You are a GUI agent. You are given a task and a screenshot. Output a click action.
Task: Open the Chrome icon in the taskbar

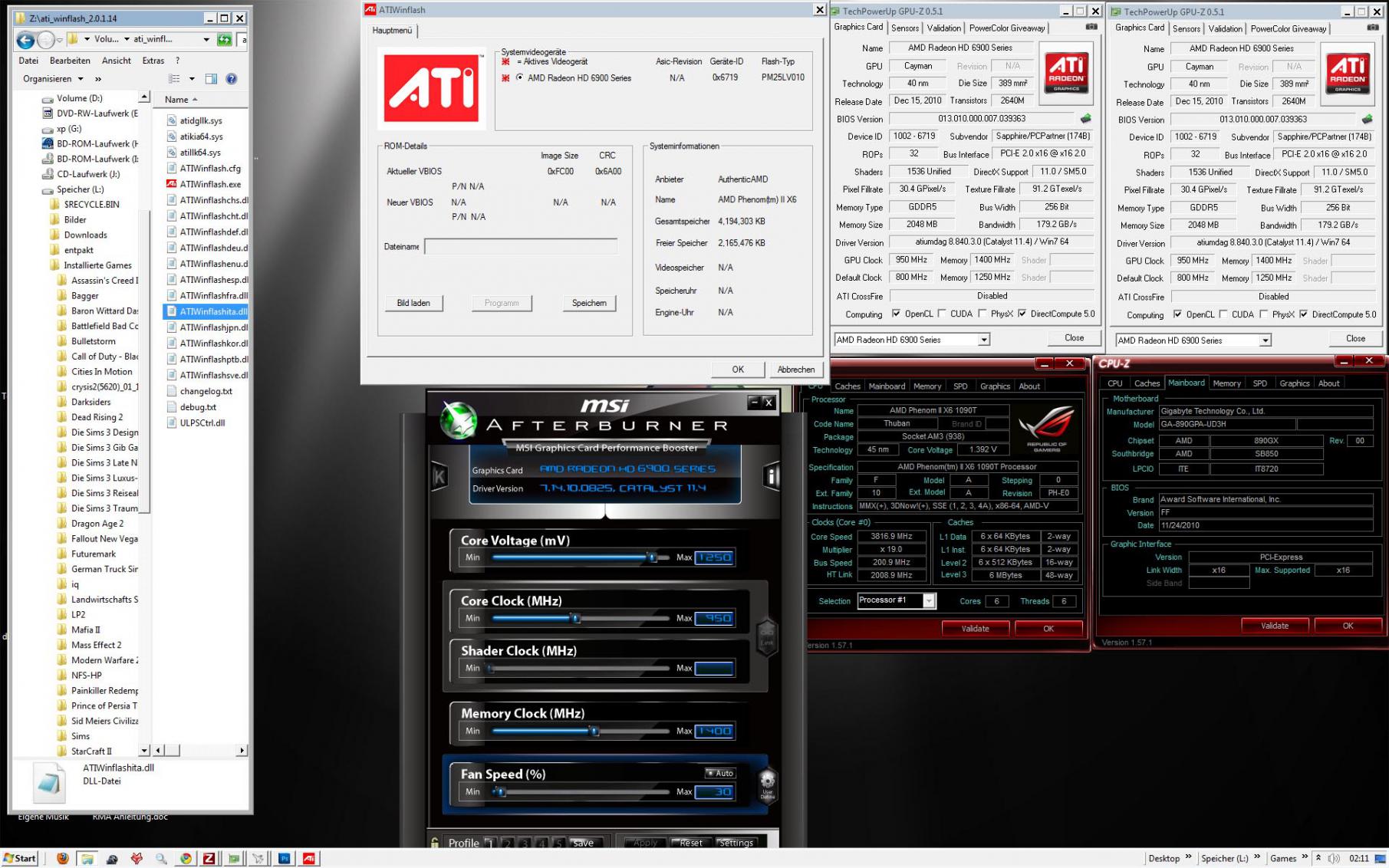click(186, 858)
